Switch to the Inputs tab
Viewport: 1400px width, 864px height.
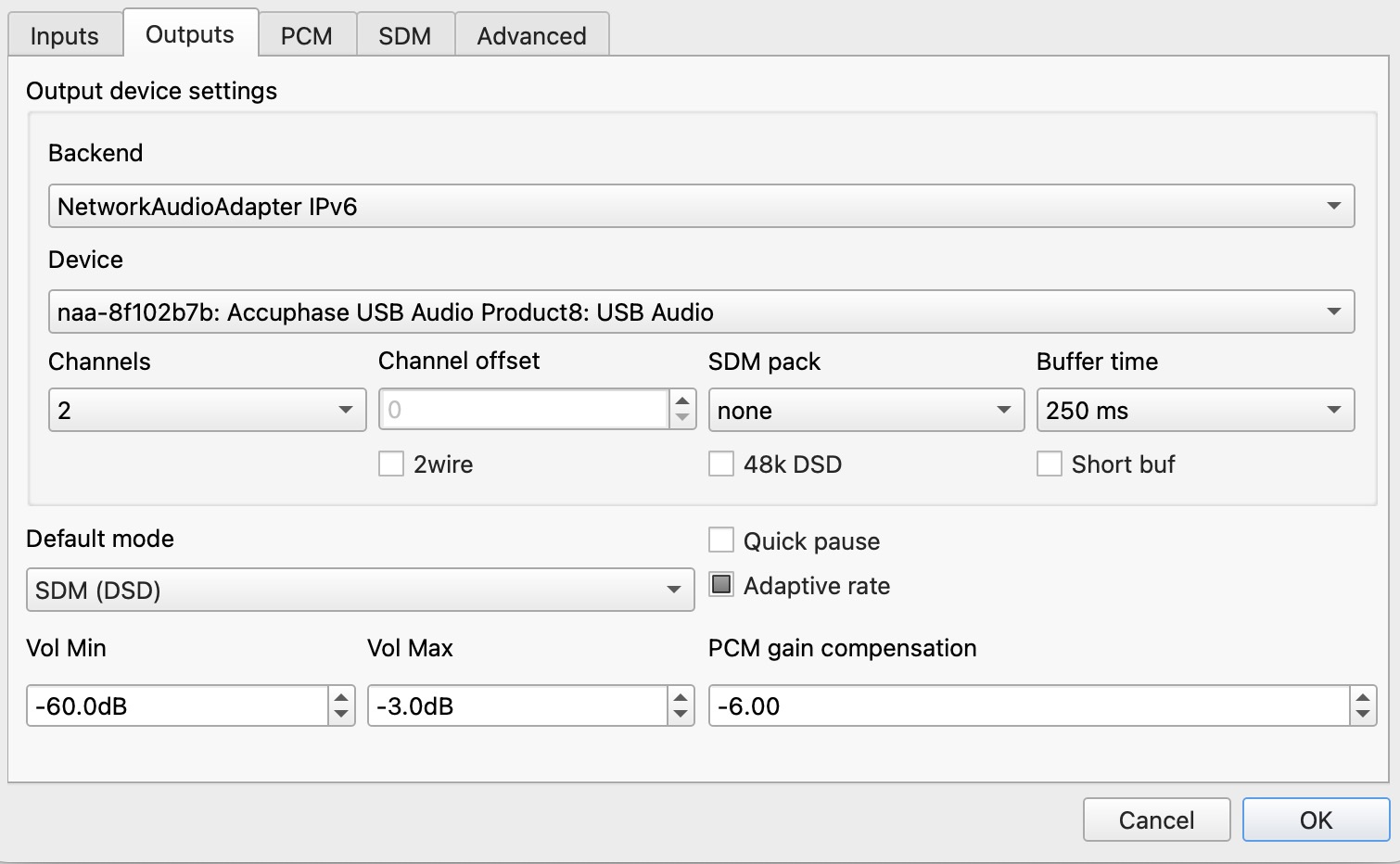coord(65,35)
